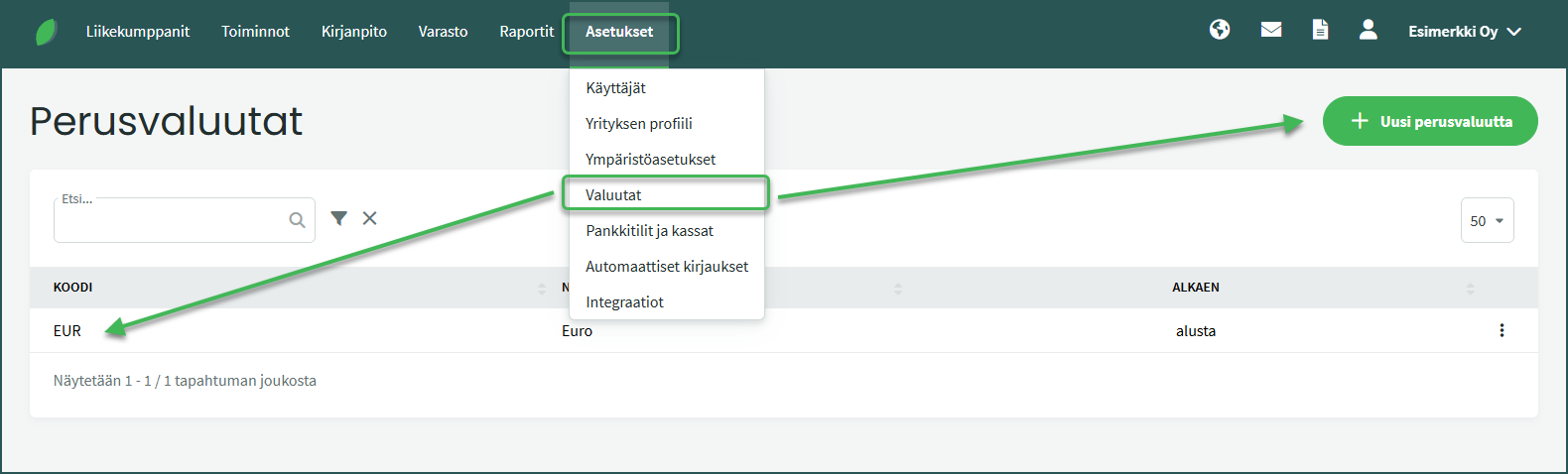Open the 50 rows per page dropdown
The image size is (1568, 474).
1487,221
